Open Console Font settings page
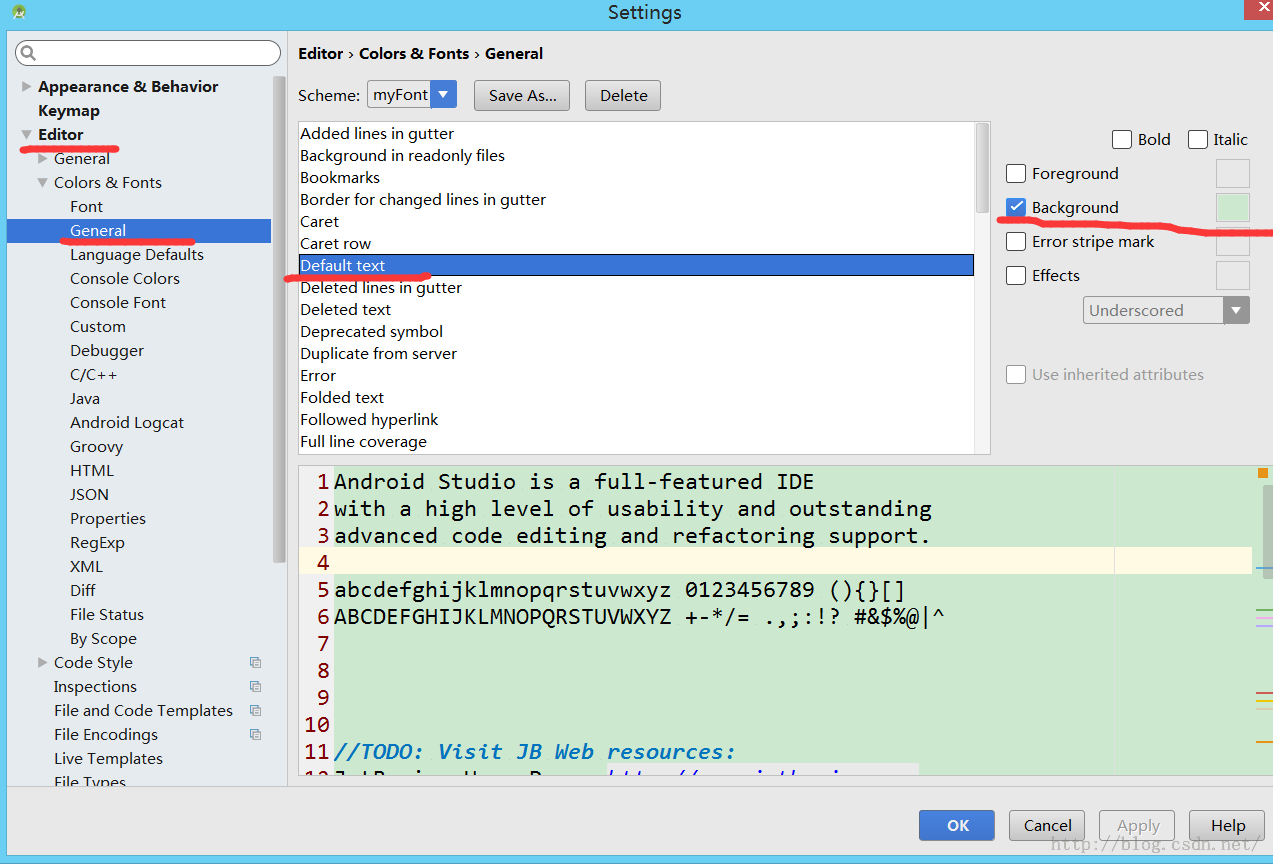This screenshot has width=1273, height=864. (x=118, y=303)
